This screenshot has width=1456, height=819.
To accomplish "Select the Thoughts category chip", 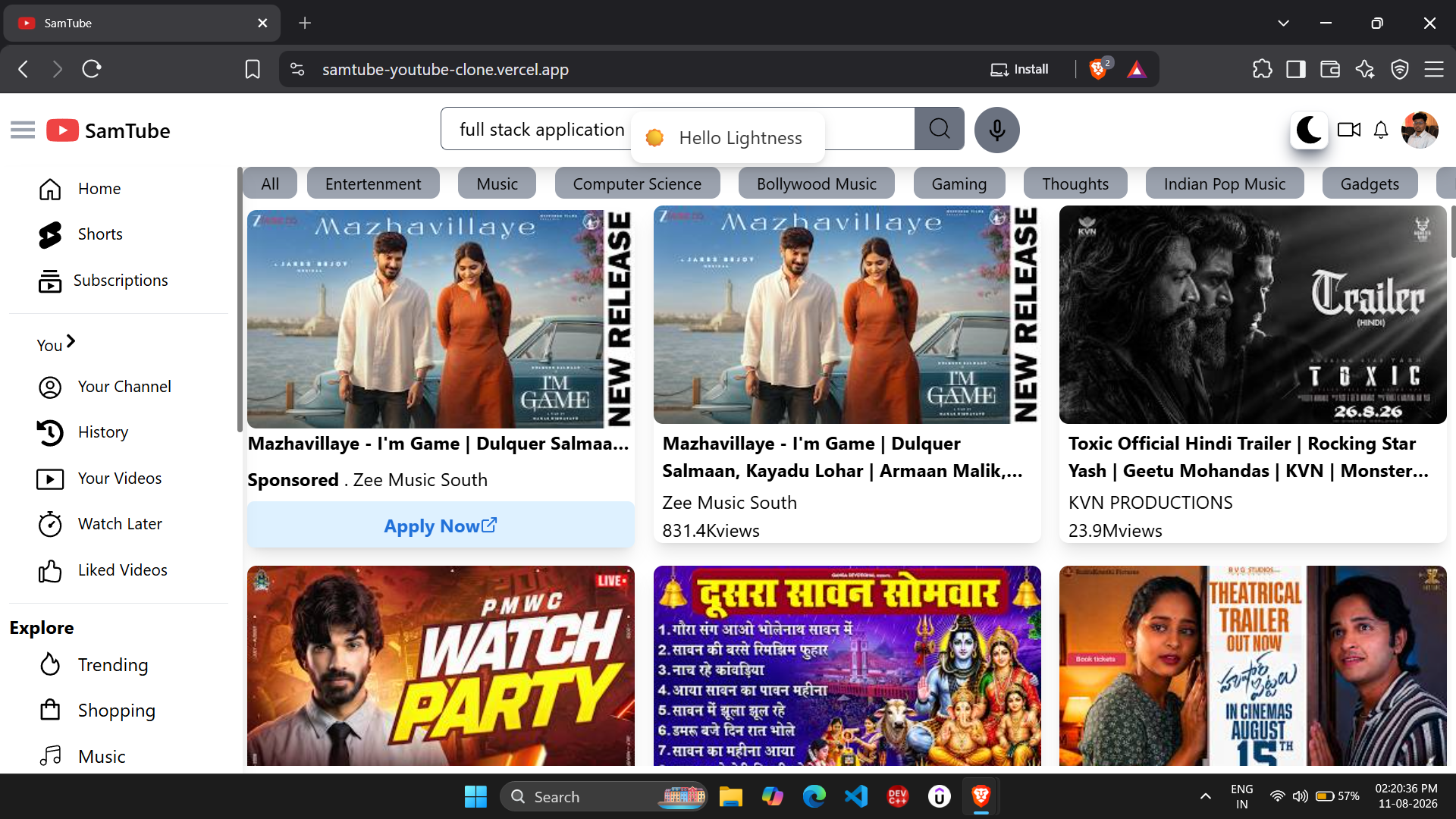I will pos(1075,184).
